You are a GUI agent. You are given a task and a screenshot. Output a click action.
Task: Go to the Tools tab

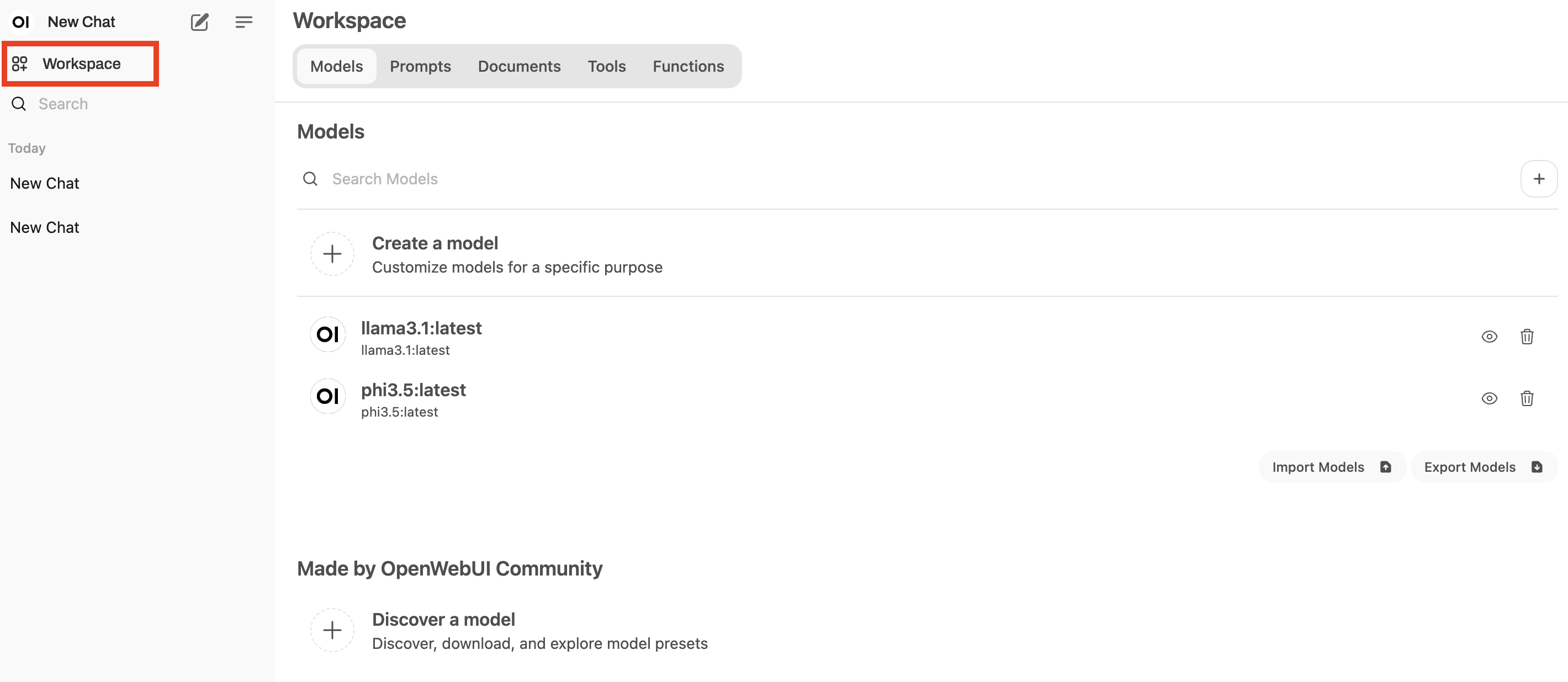(606, 66)
